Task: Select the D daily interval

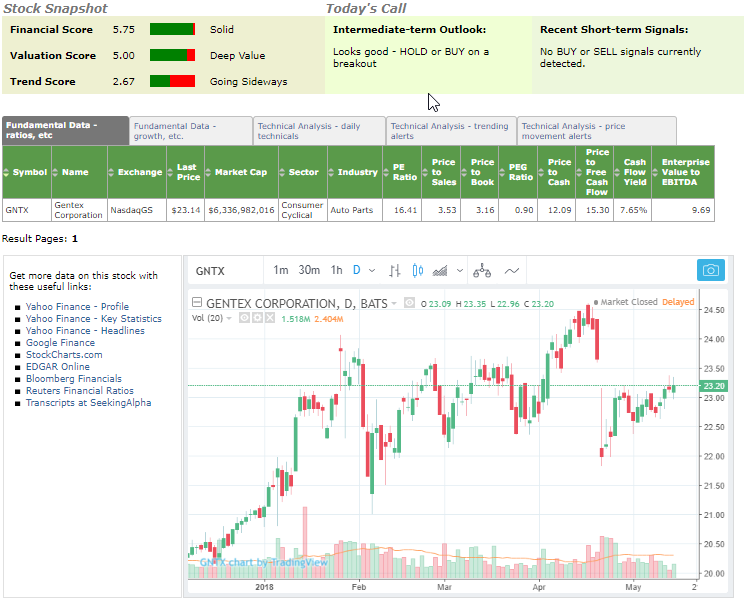Action: click(356, 270)
